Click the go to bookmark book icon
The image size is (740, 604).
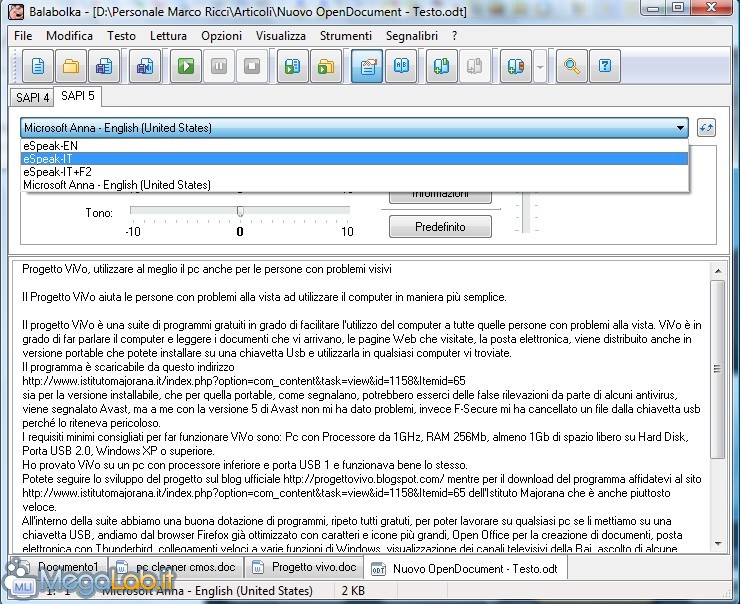point(515,66)
